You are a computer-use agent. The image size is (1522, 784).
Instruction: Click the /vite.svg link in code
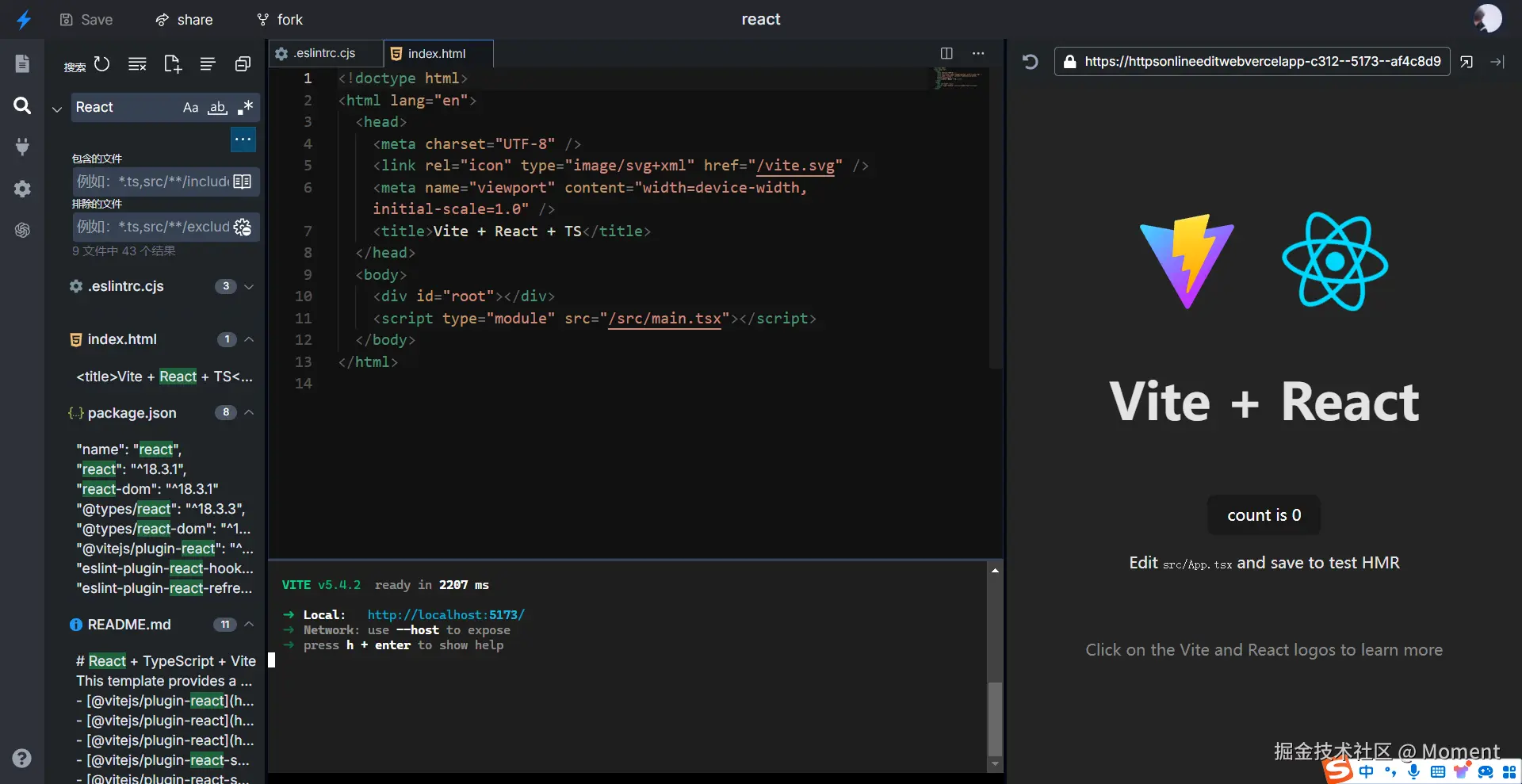(x=795, y=166)
